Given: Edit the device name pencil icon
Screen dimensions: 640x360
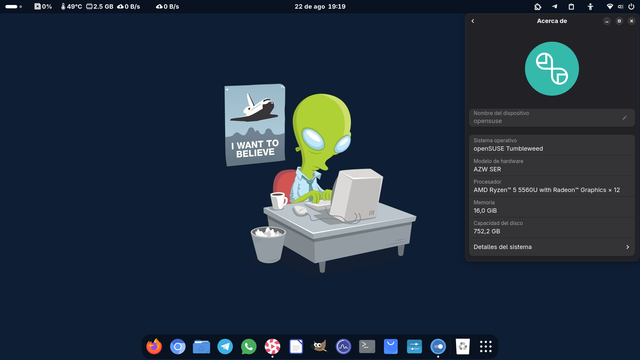Looking at the screenshot, I should click(x=624, y=118).
